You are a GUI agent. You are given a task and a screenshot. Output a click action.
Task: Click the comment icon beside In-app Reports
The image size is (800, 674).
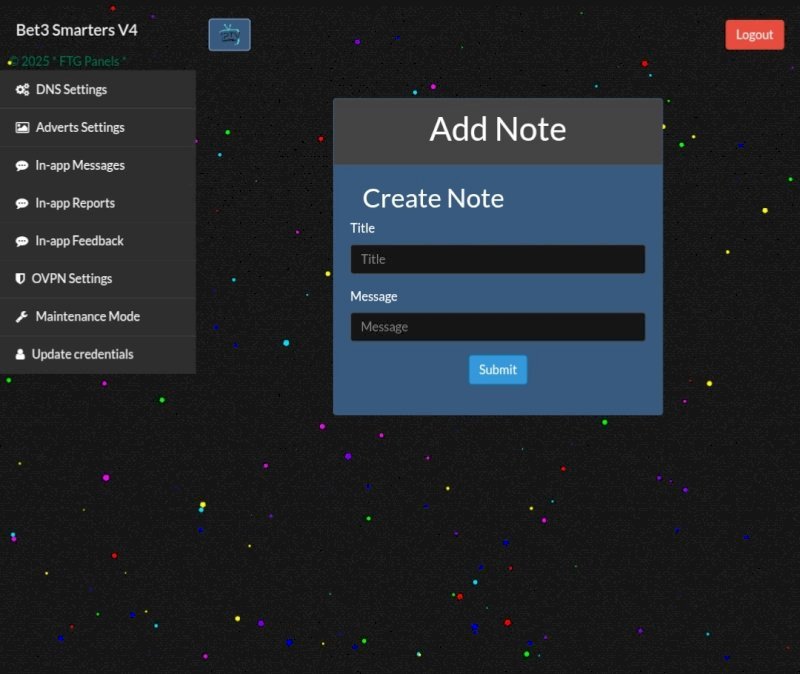coord(22,203)
